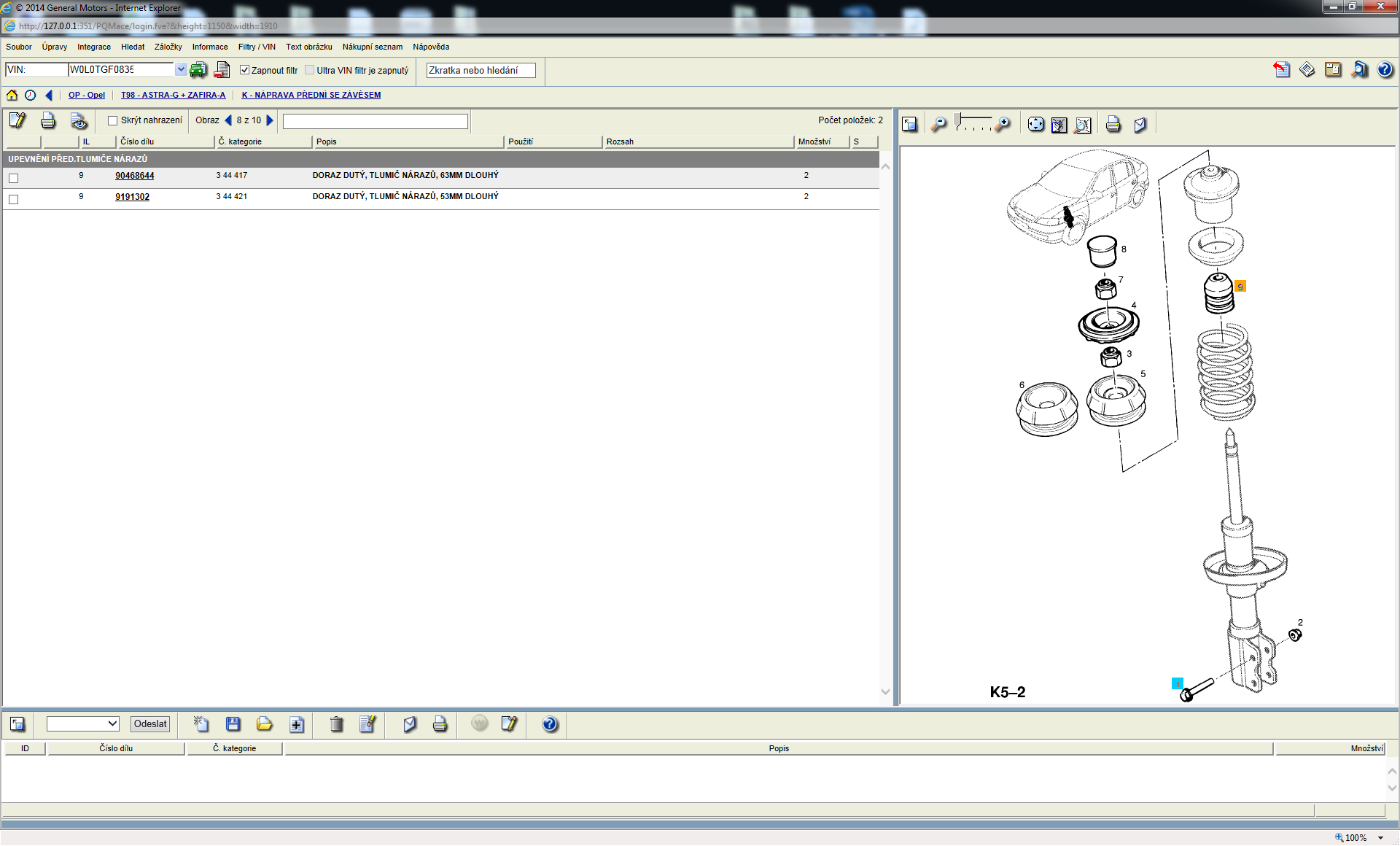Click the zoom-in magnifier in the illustration toolbar
The width and height of the screenshot is (1400, 846).
pyautogui.click(x=1004, y=125)
